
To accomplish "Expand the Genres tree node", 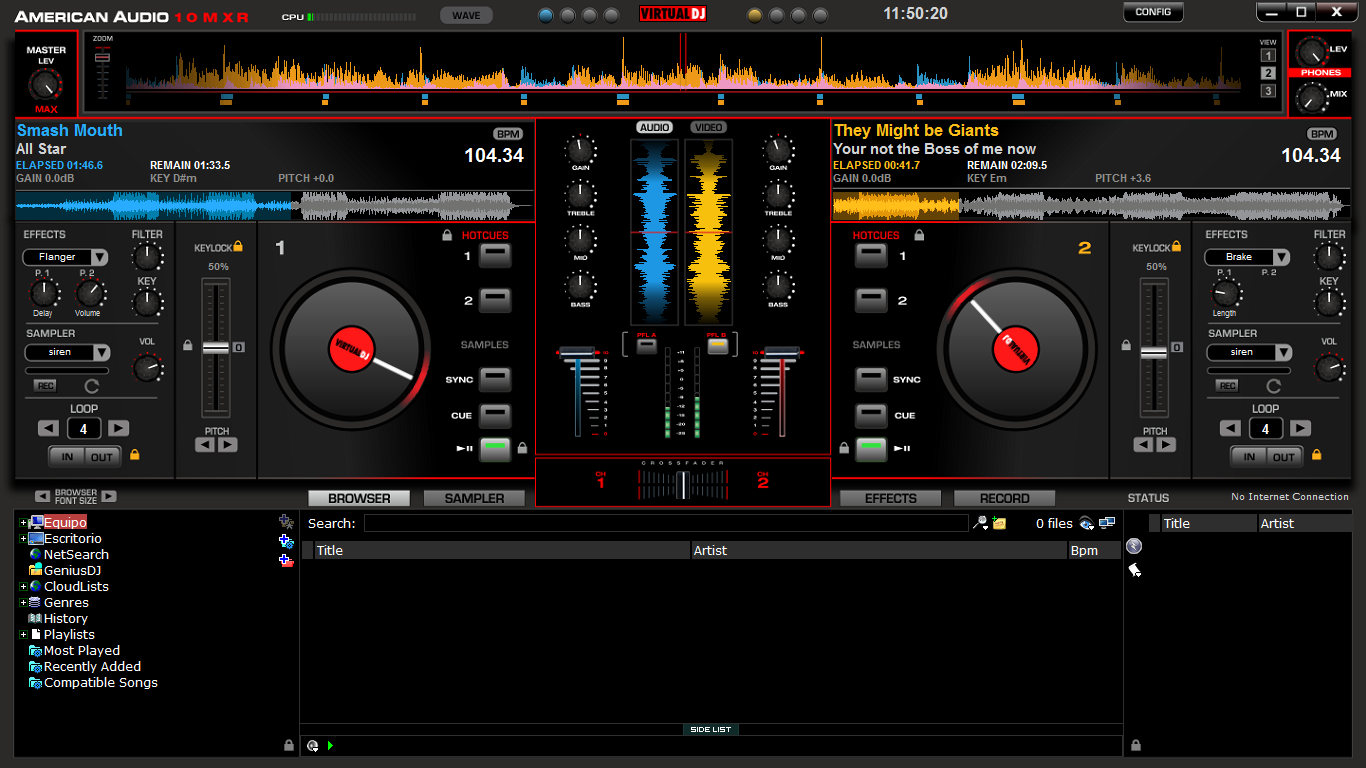I will point(23,602).
